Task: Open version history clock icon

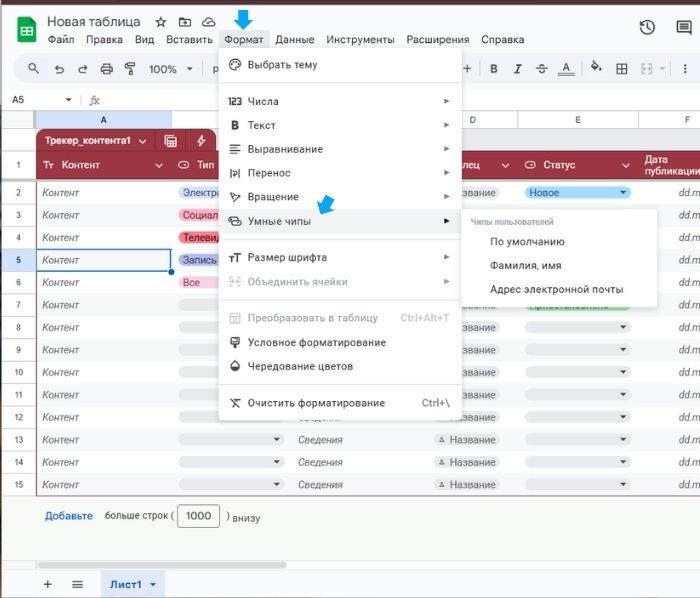Action: tap(647, 28)
